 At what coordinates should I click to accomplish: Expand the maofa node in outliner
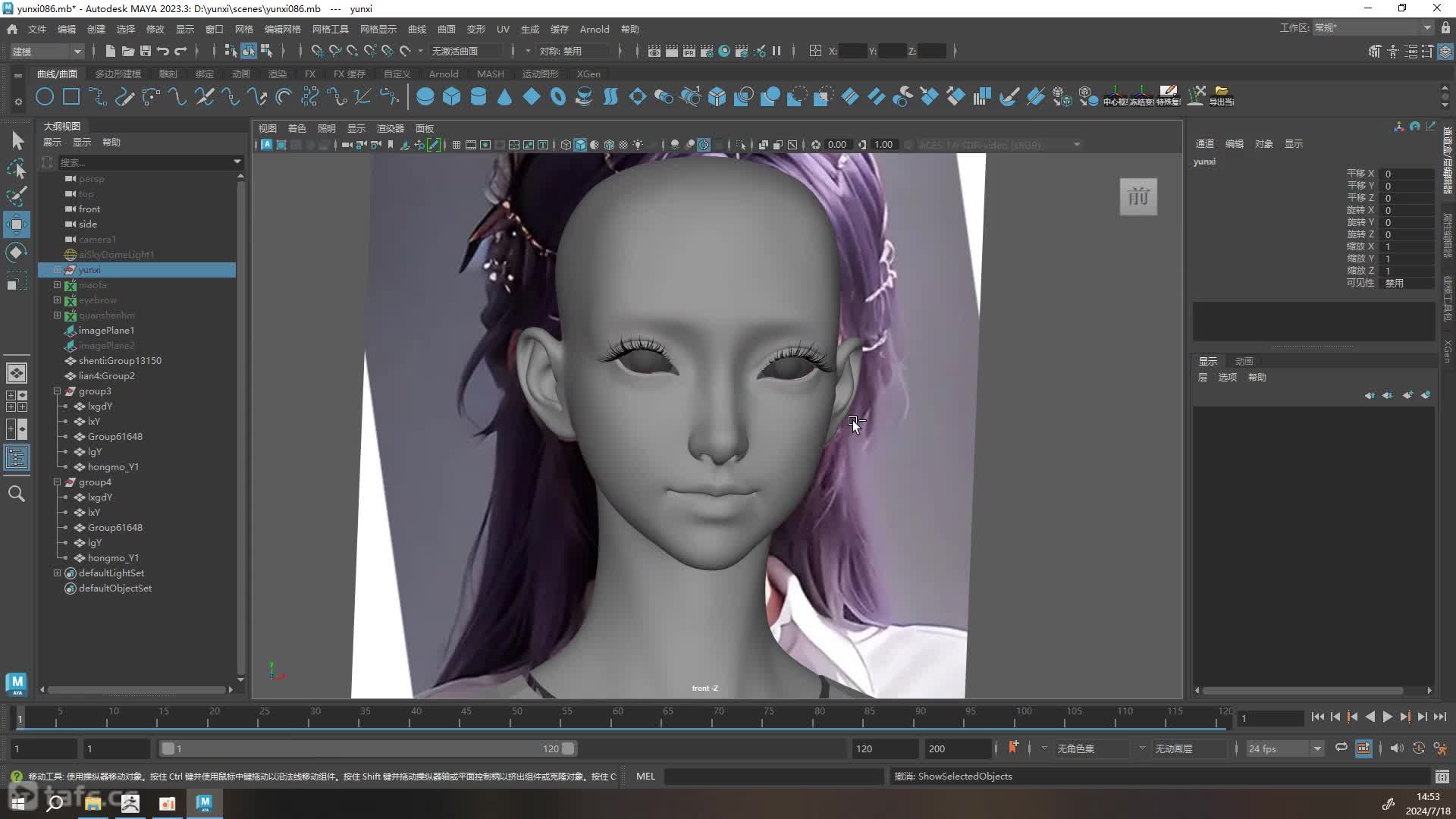point(57,285)
